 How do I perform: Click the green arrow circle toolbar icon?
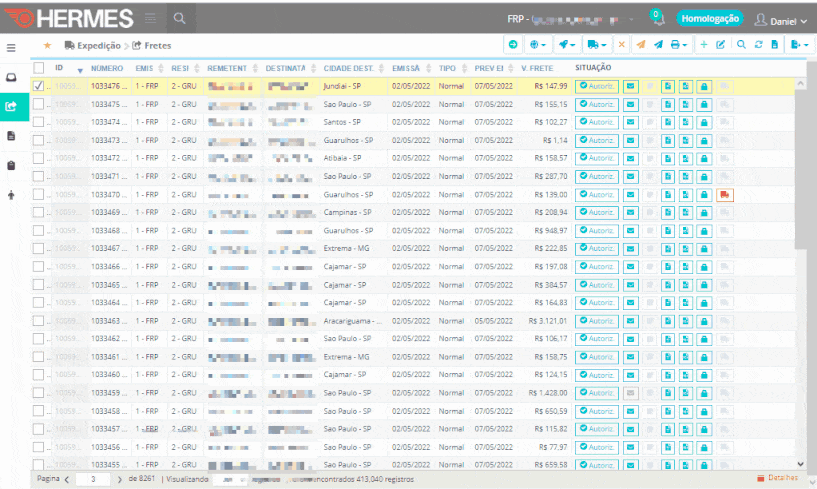[513, 45]
